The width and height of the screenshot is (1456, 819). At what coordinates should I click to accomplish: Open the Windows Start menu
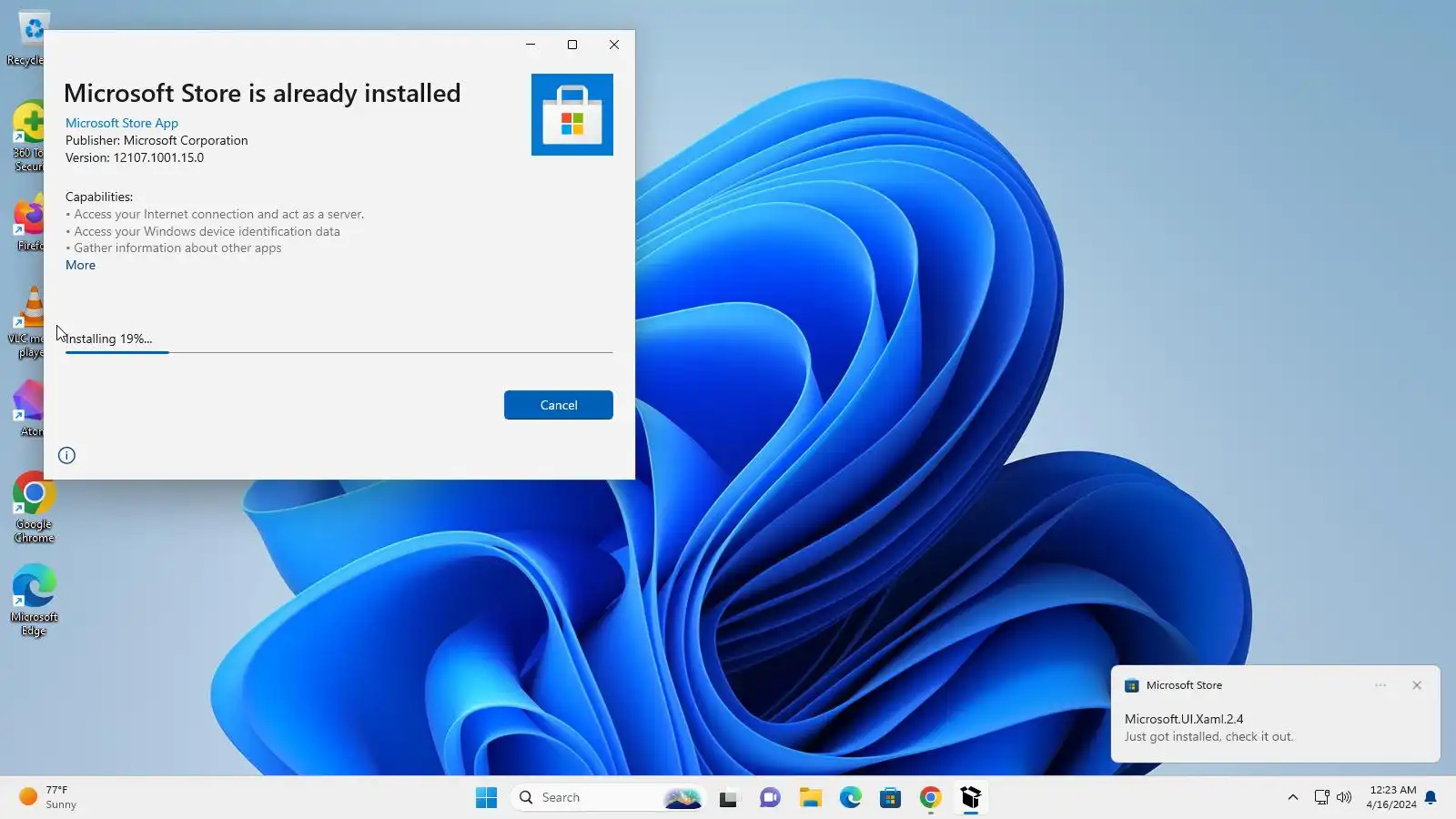point(487,798)
